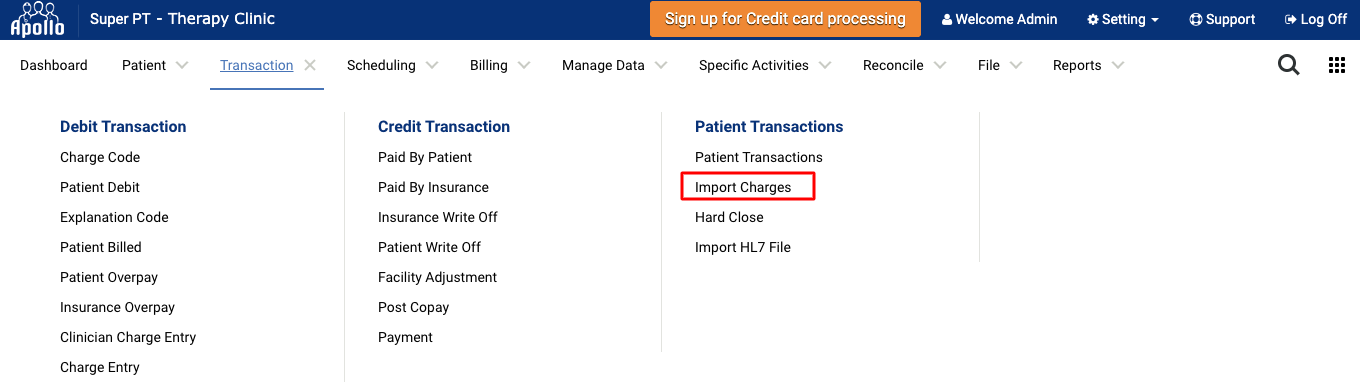This screenshot has height=392, width=1360.
Task: Open the apps grid icon
Action: point(1337,65)
